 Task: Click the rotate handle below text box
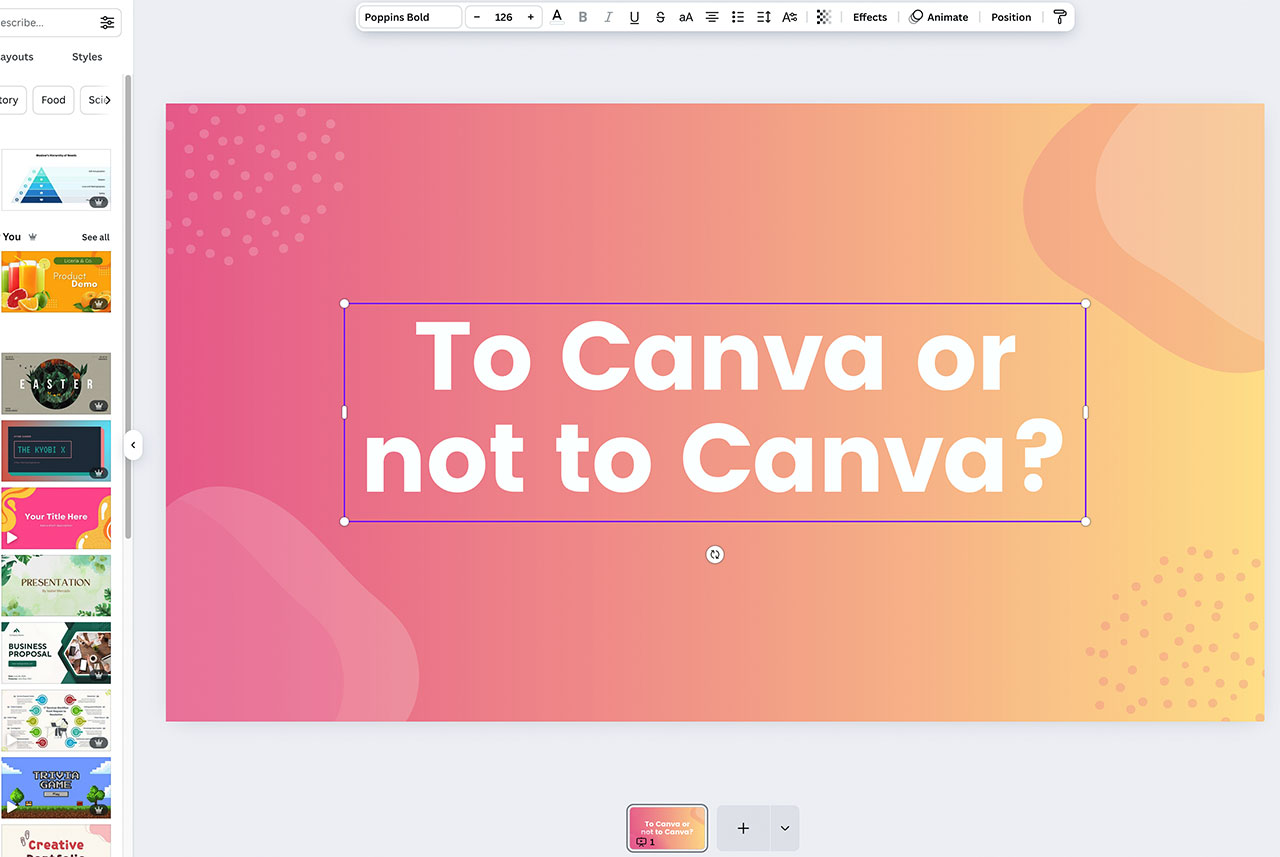714,554
